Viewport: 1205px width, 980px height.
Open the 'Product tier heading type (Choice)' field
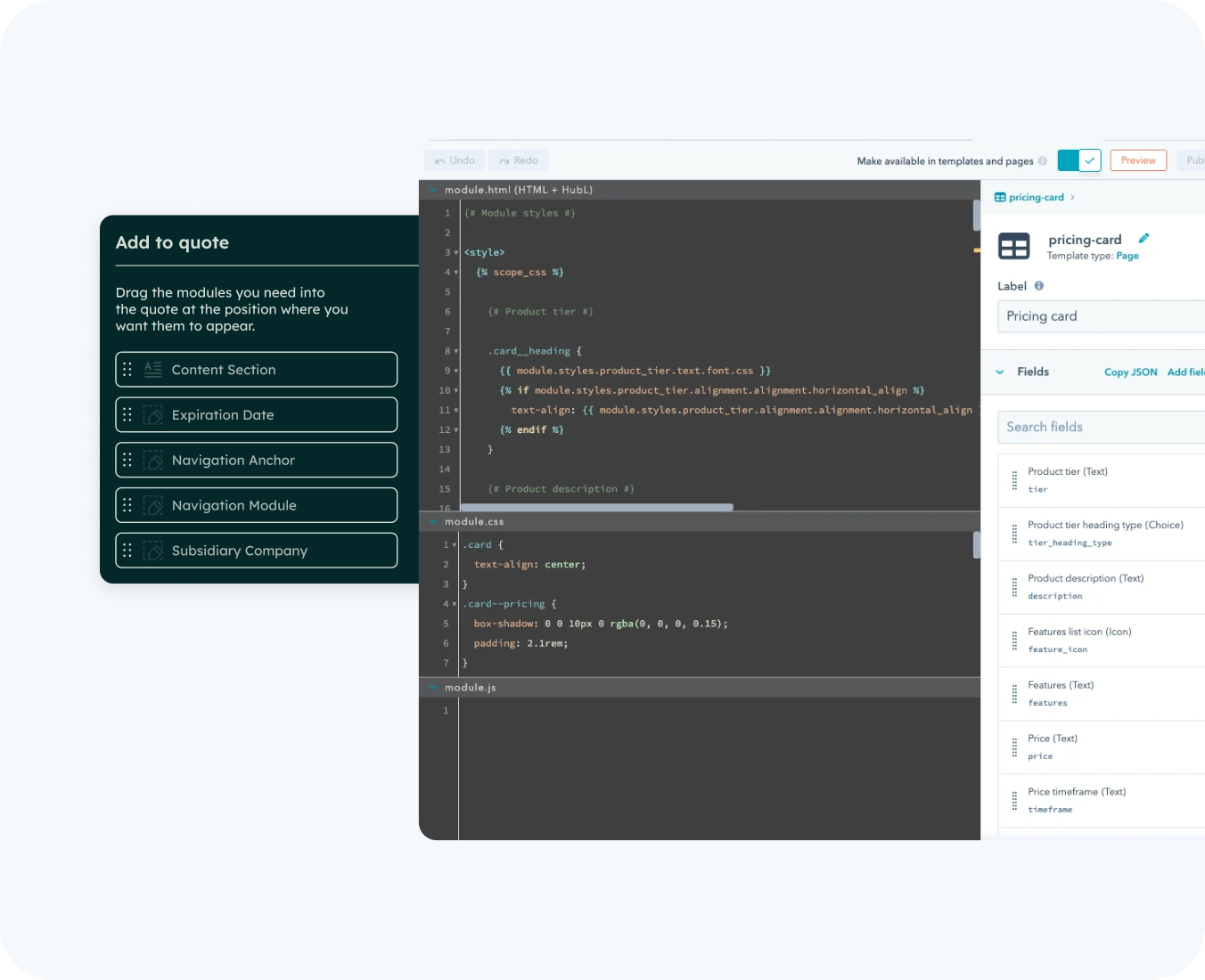coord(1102,535)
